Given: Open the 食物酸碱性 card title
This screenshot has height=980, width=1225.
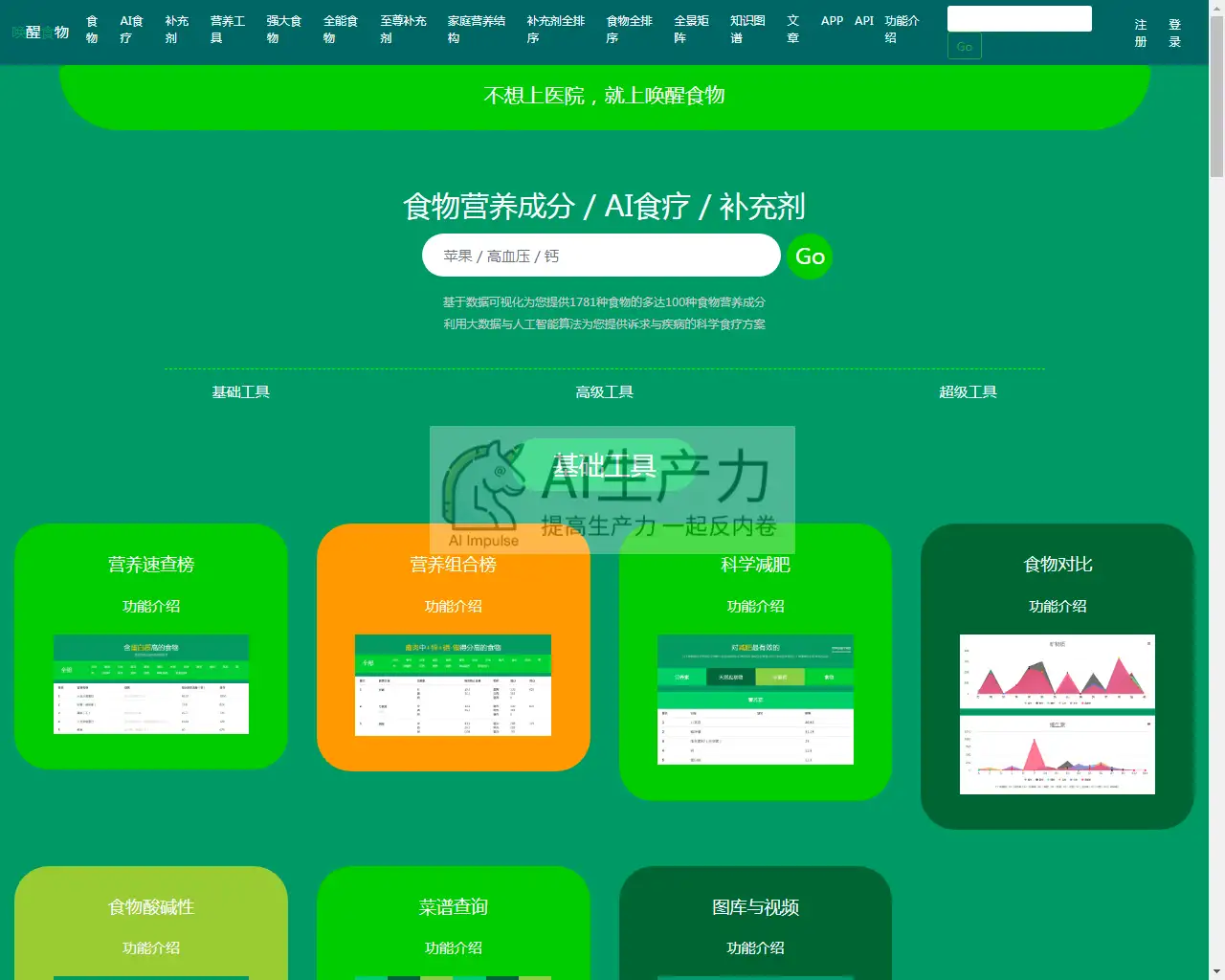Looking at the screenshot, I should pos(151,907).
